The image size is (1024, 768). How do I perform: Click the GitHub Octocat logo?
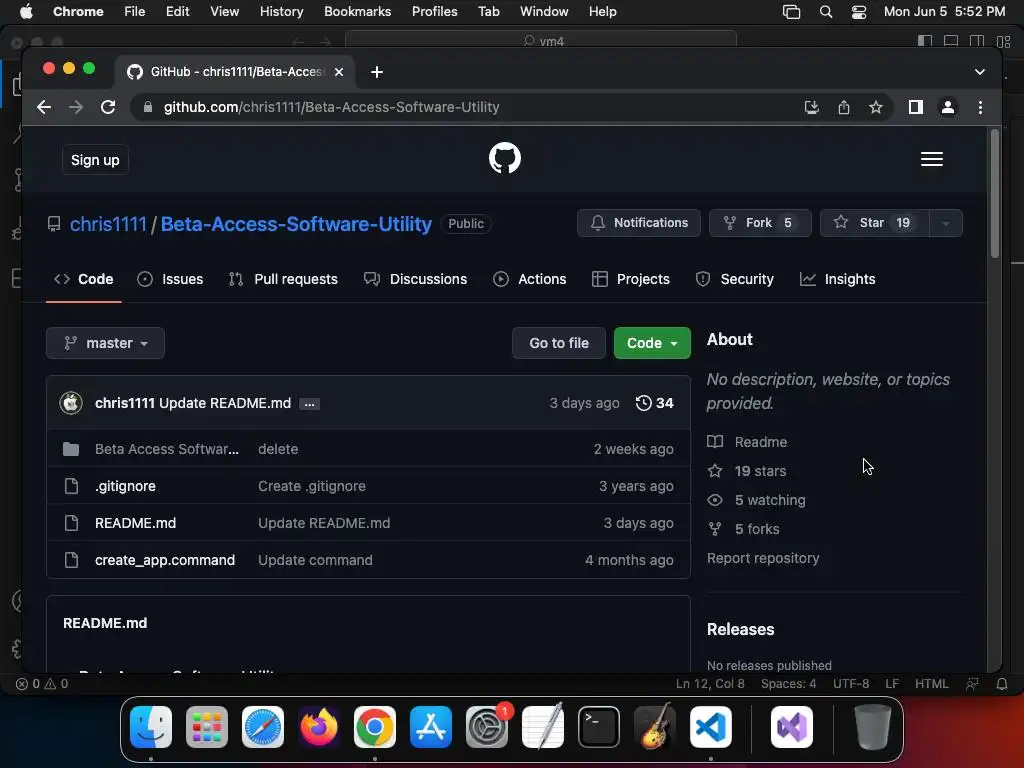pos(505,159)
